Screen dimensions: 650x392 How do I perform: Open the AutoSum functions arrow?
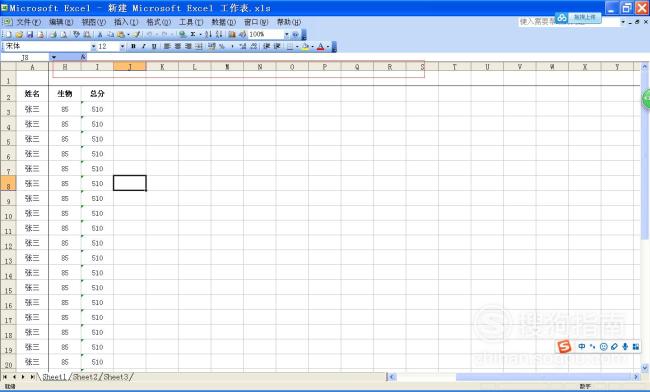(200, 34)
